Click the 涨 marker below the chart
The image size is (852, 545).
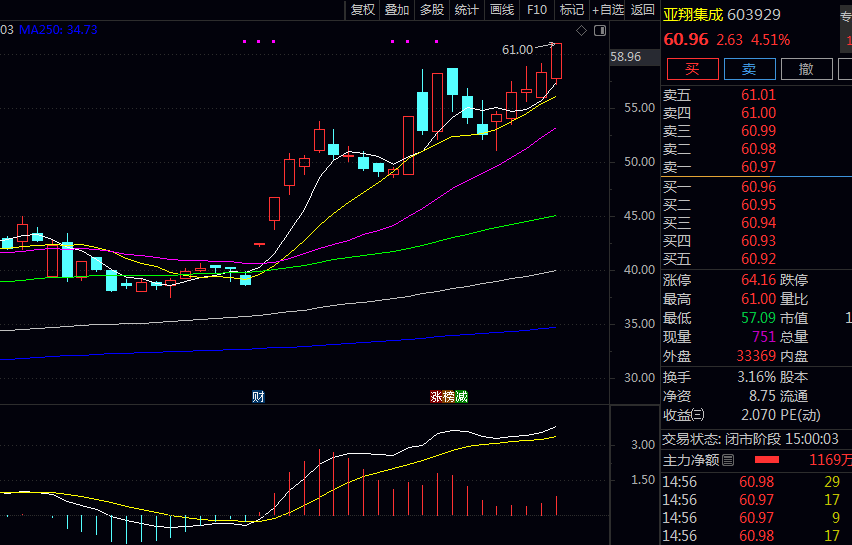click(x=436, y=397)
